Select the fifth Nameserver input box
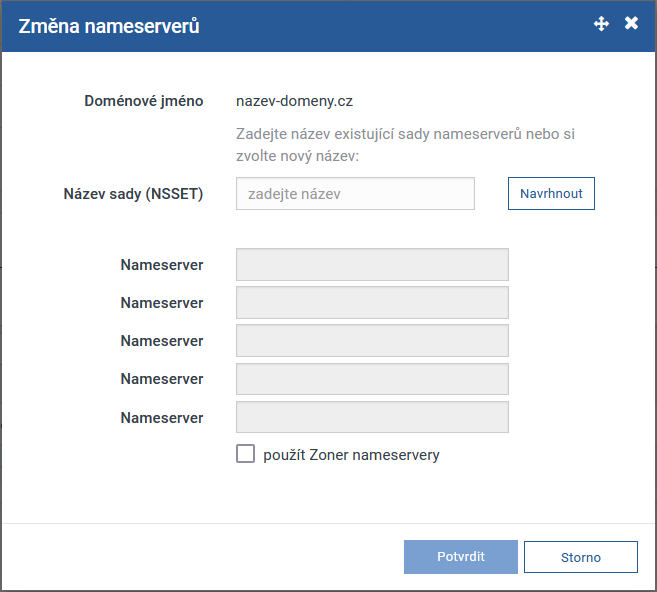The width and height of the screenshot is (657, 592). pyautogui.click(x=372, y=417)
